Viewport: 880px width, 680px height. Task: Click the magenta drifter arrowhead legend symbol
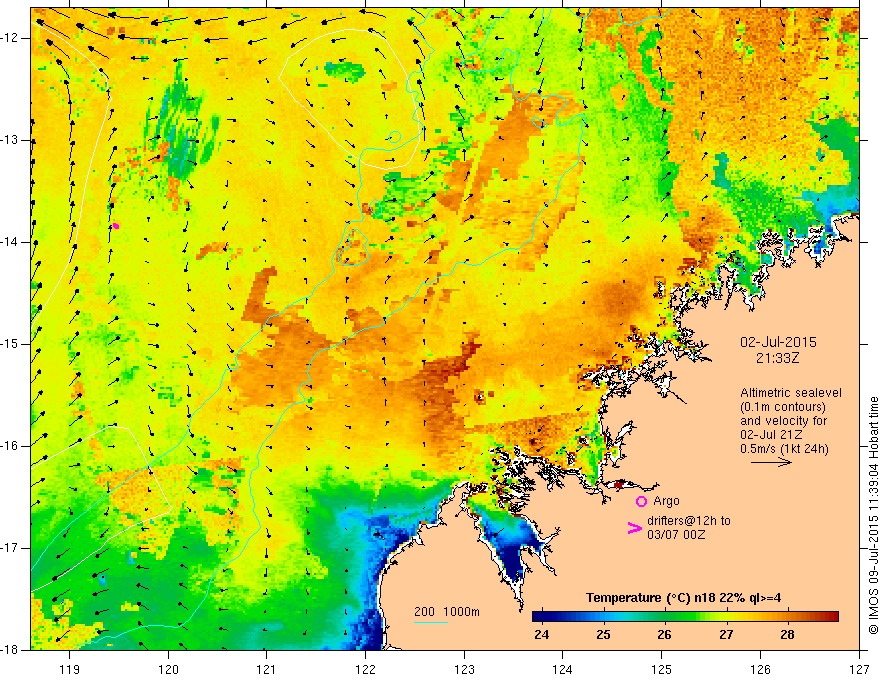[634, 528]
